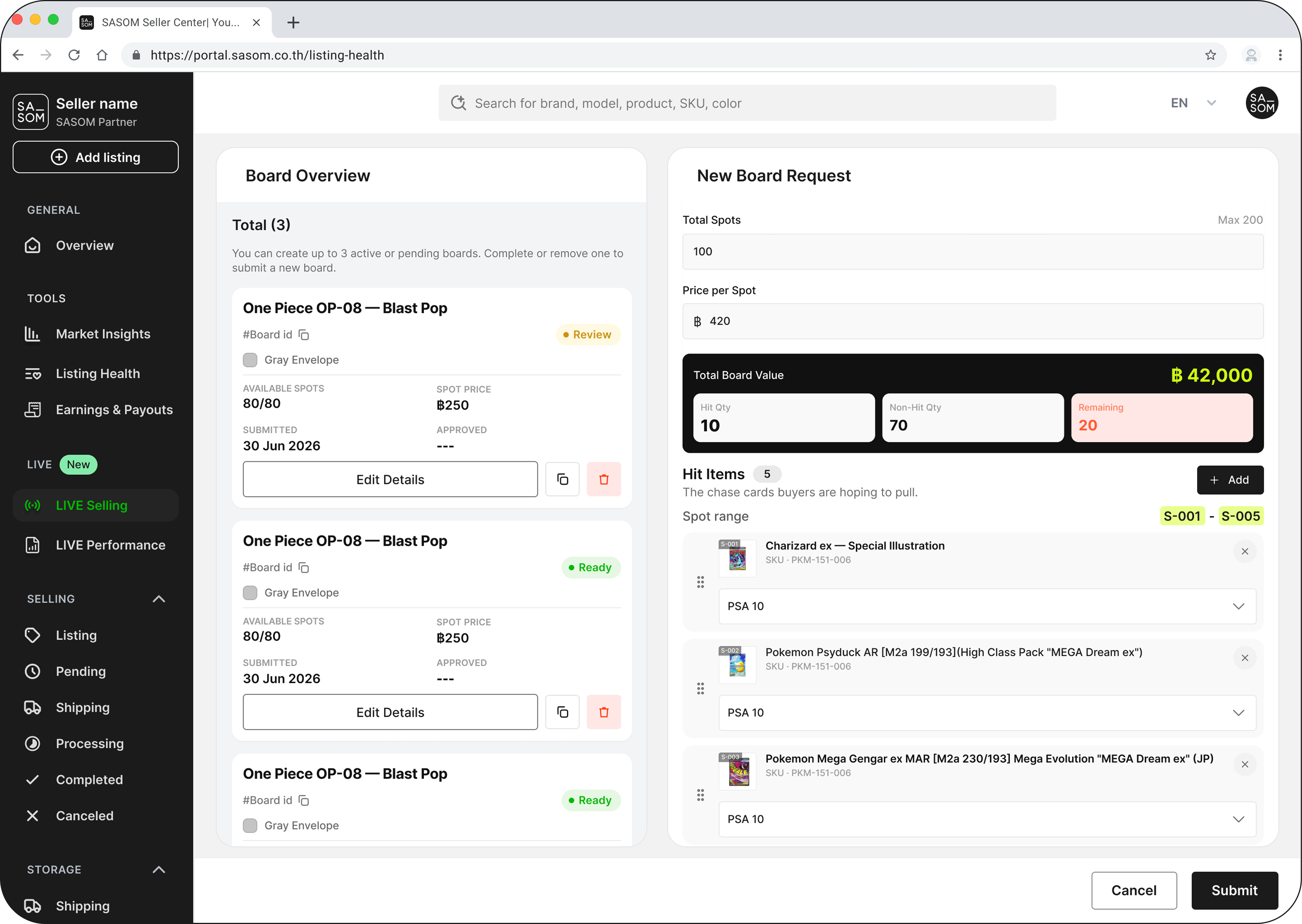Collapse the SELLING sidebar section
This screenshot has width=1302, height=924.
pyautogui.click(x=159, y=599)
